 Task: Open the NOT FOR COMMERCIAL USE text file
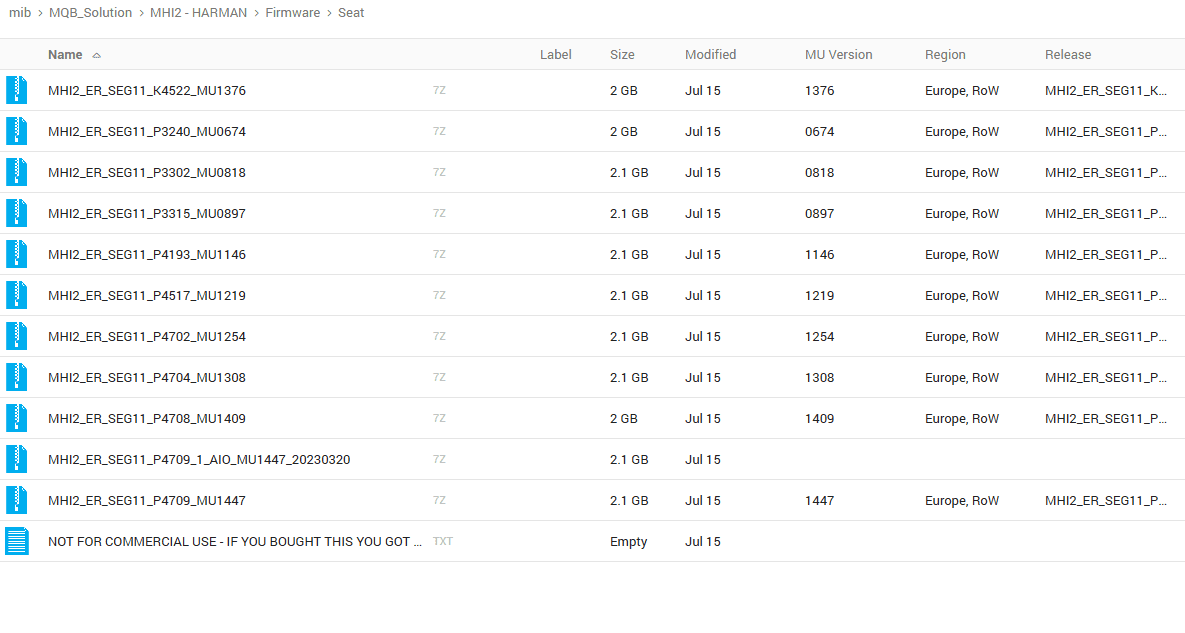(235, 542)
